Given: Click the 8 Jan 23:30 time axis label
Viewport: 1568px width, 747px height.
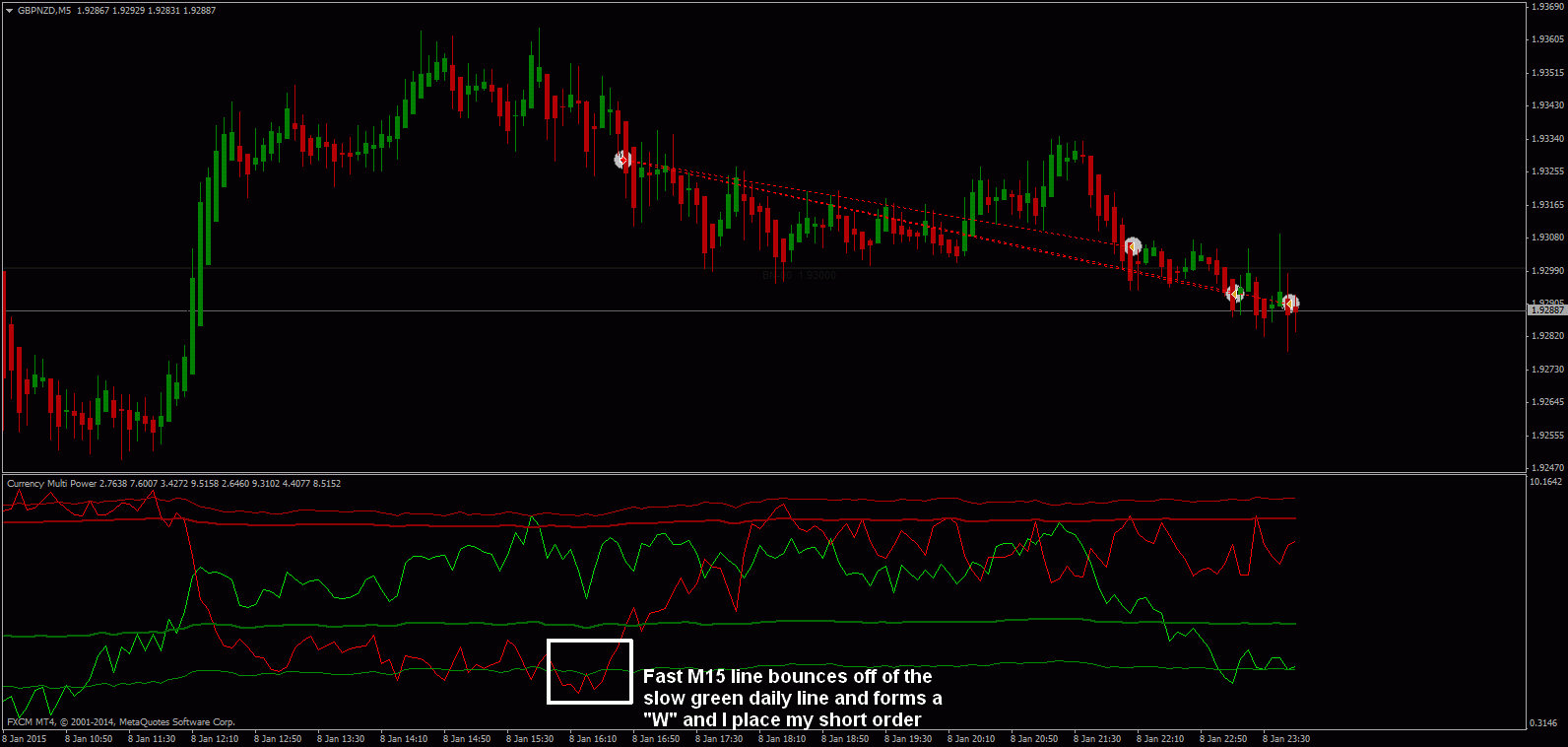Looking at the screenshot, I should coord(1286,738).
